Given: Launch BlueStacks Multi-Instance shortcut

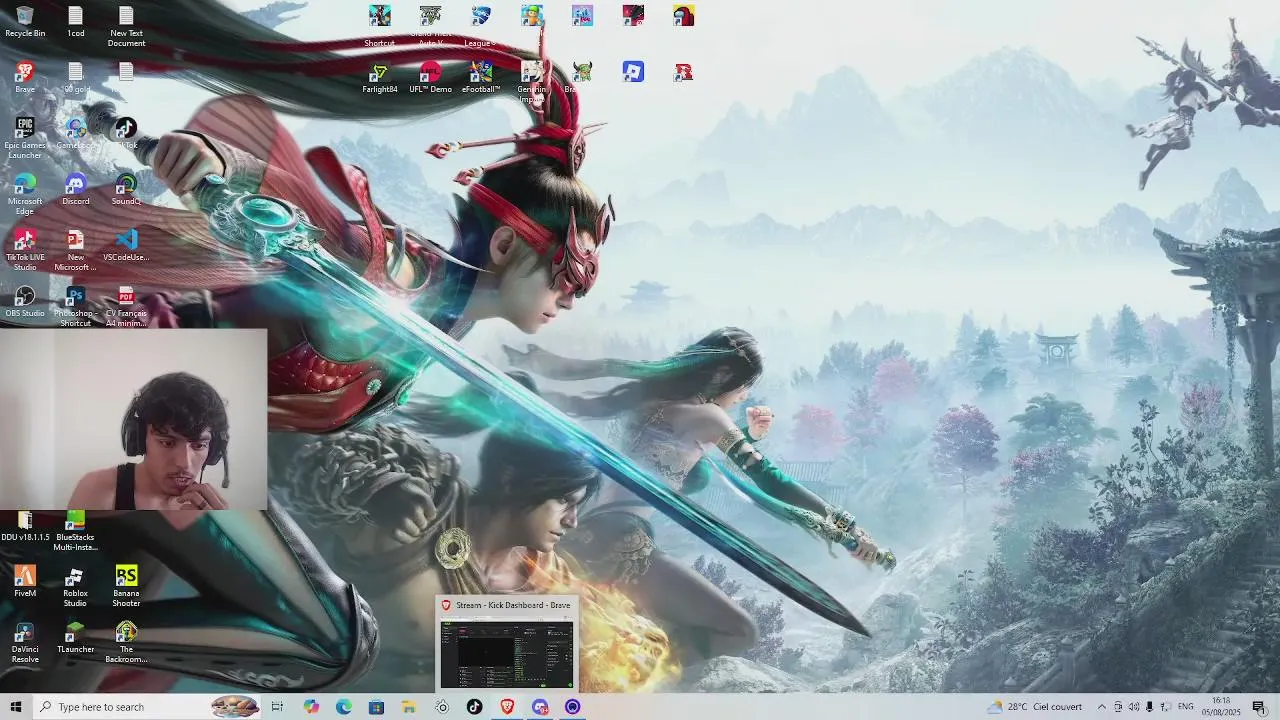Looking at the screenshot, I should (76, 530).
